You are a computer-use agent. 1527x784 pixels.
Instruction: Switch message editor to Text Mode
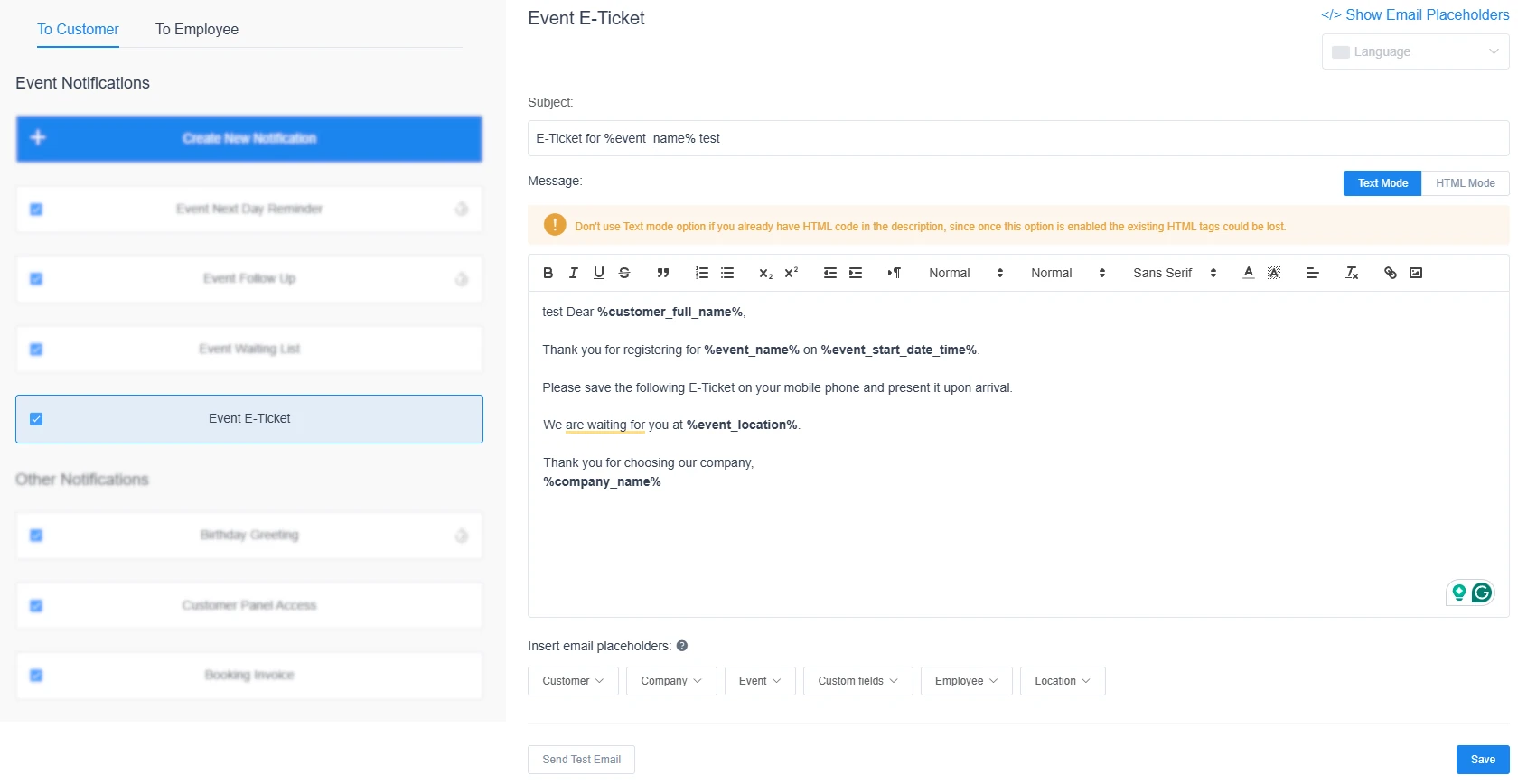(1382, 183)
